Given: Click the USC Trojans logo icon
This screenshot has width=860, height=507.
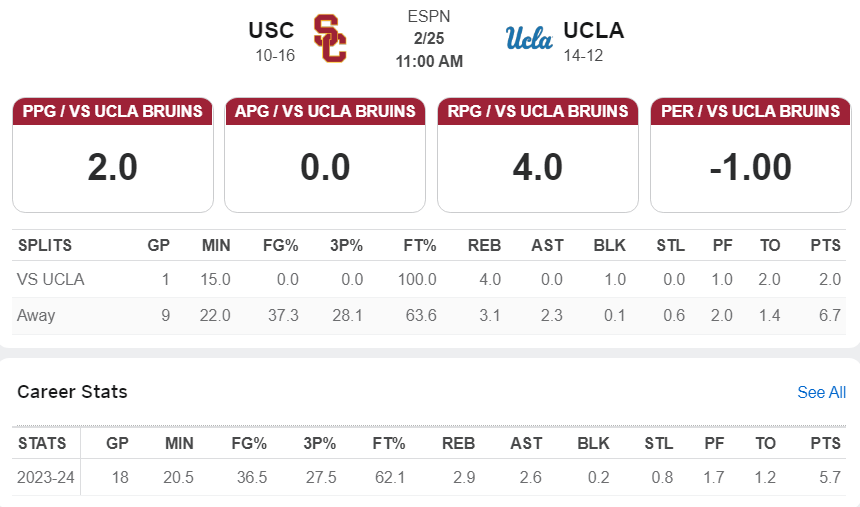Looking at the screenshot, I should pos(330,38).
